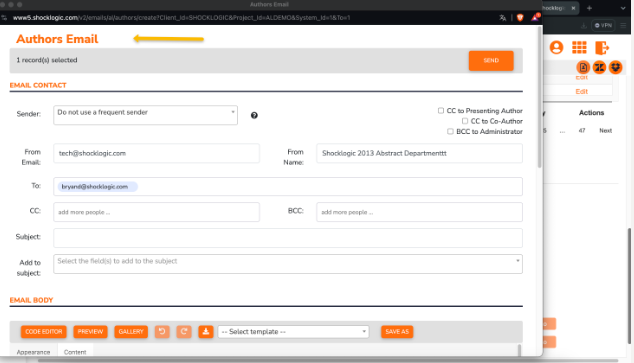Image resolution: width=634 pixels, height=363 pixels.
Task: Click the PREVIEW button
Action: point(90,331)
